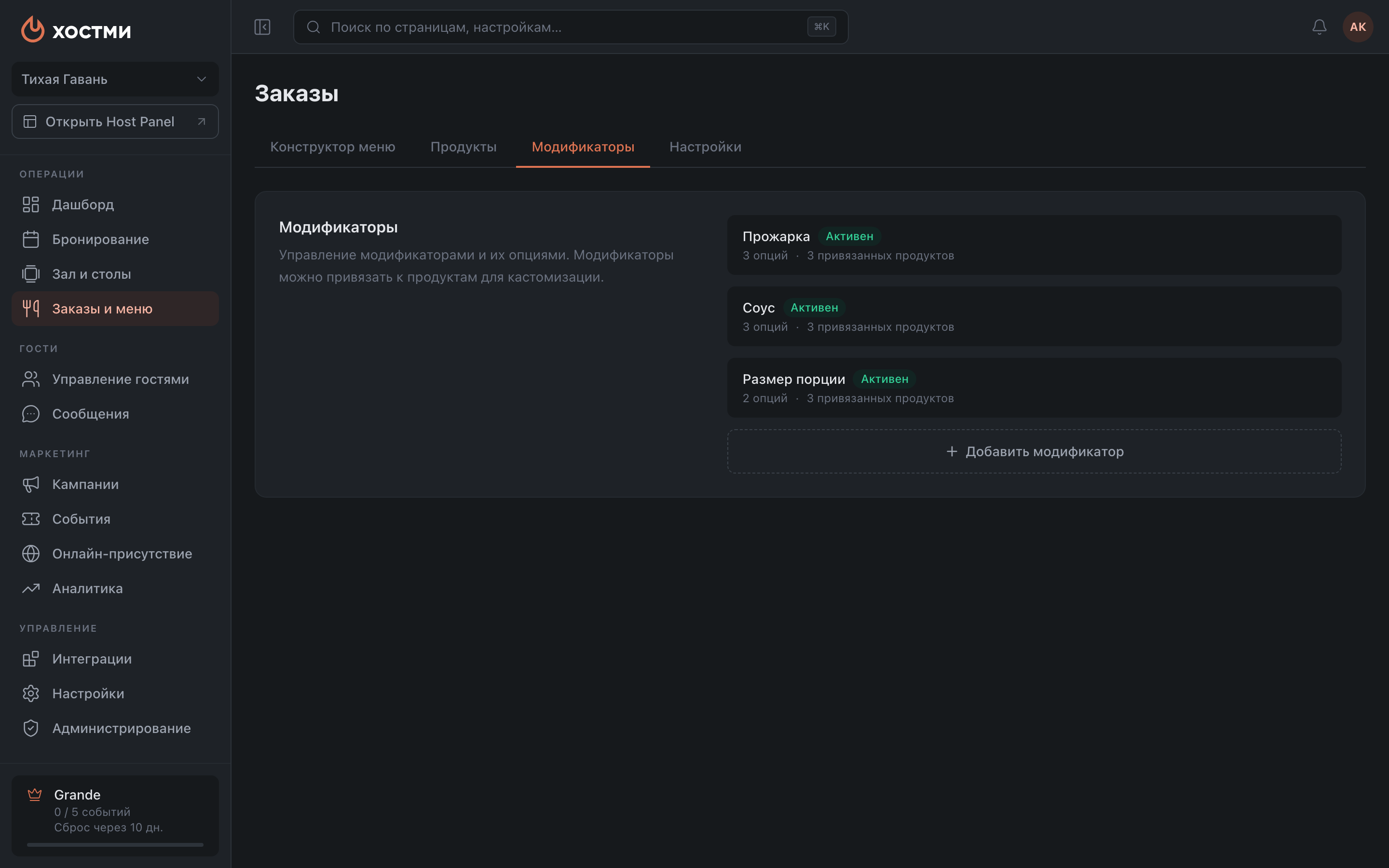1389x868 pixels.
Task: Open the Соус modifier card
Action: click(x=1035, y=316)
